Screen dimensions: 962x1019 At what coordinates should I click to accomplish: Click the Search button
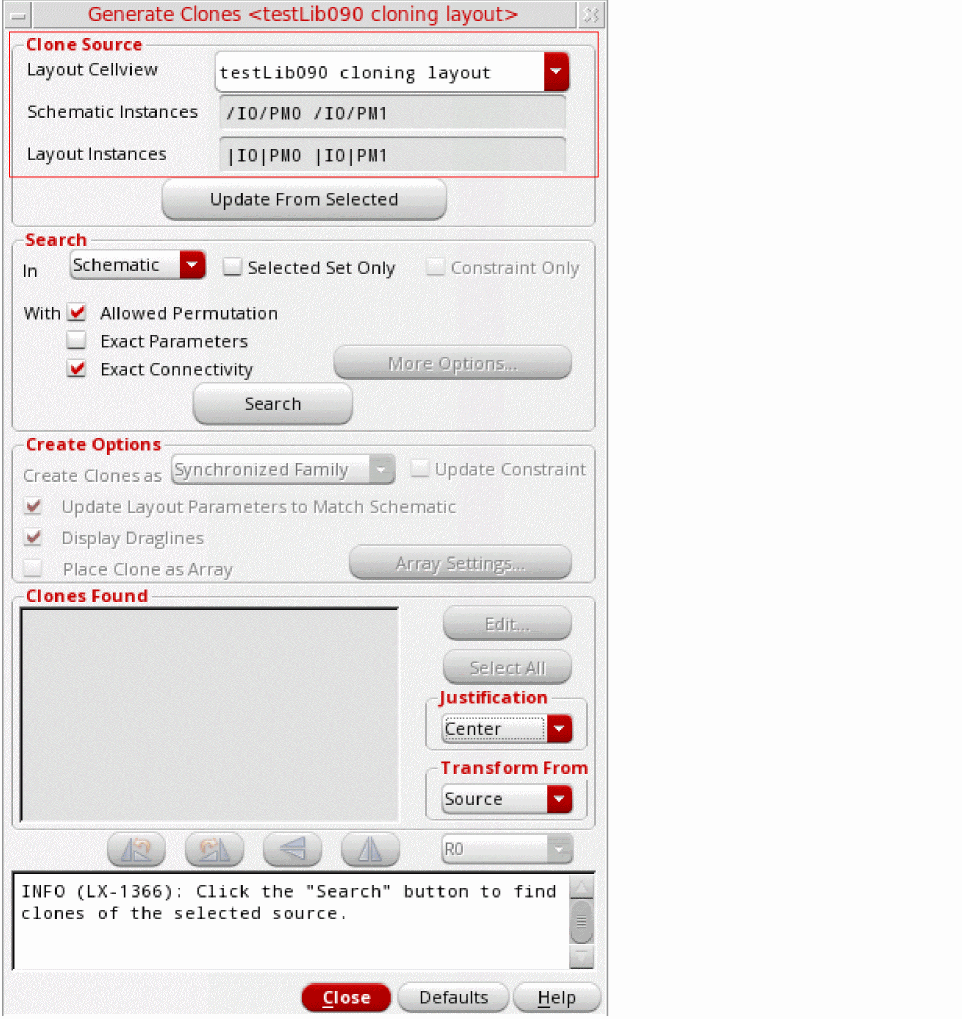tap(273, 404)
